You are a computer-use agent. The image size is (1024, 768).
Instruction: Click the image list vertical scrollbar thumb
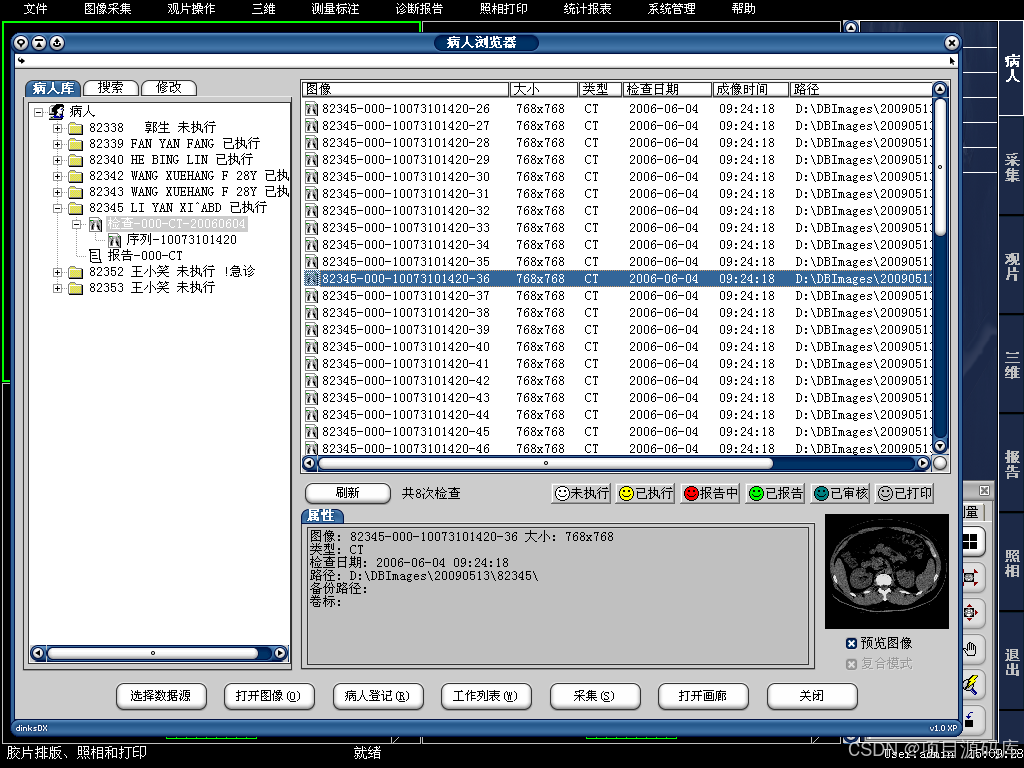(940, 167)
